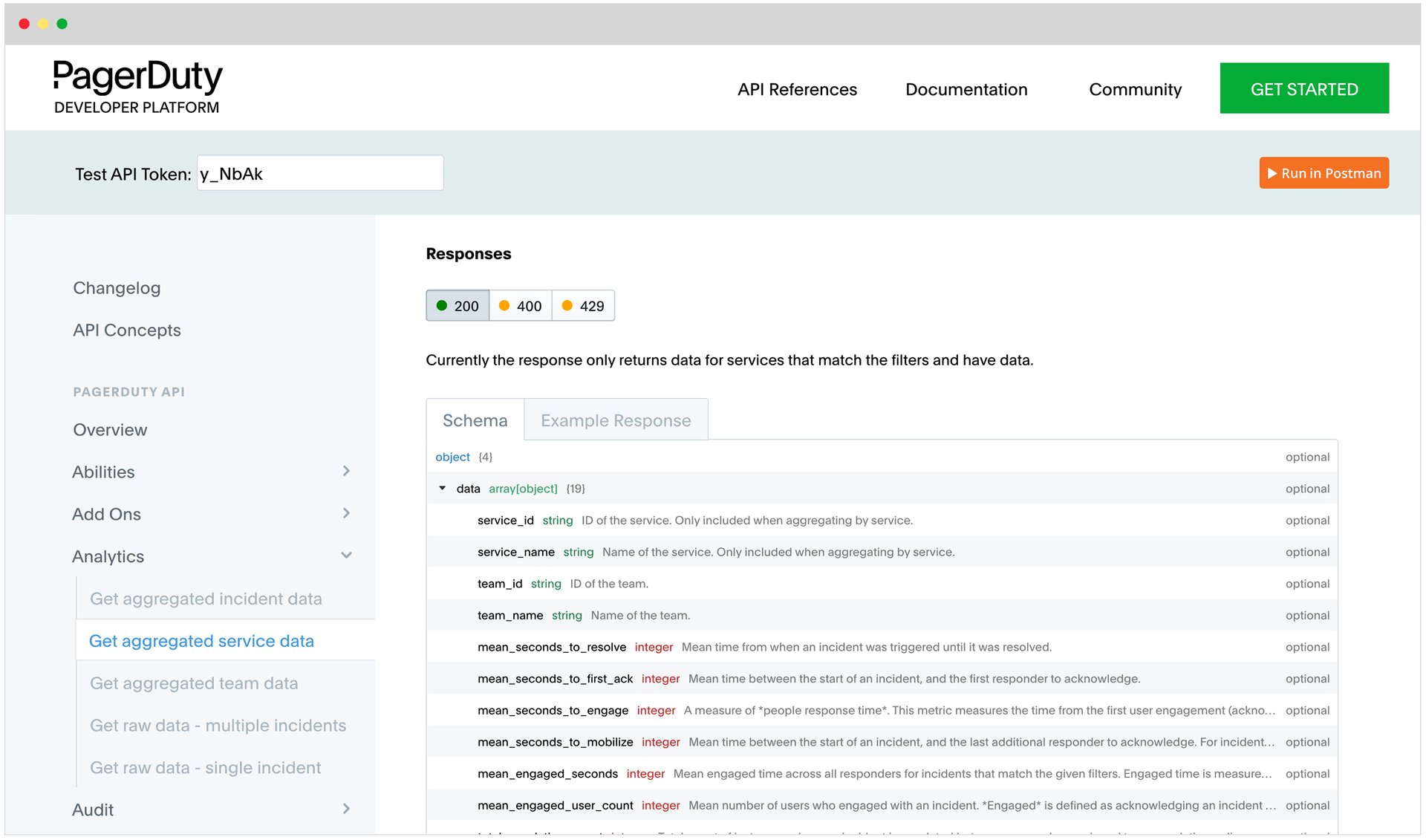Open the API References navigation item
This screenshot has width=1426, height=840.
[796, 89]
